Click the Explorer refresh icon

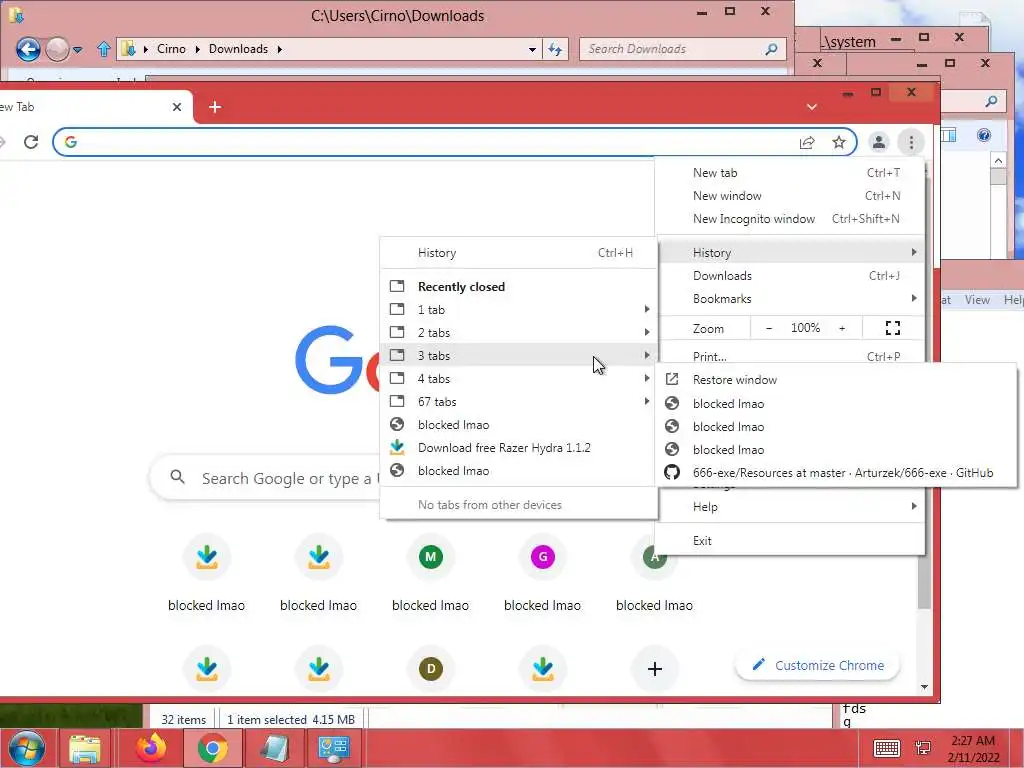tap(555, 50)
